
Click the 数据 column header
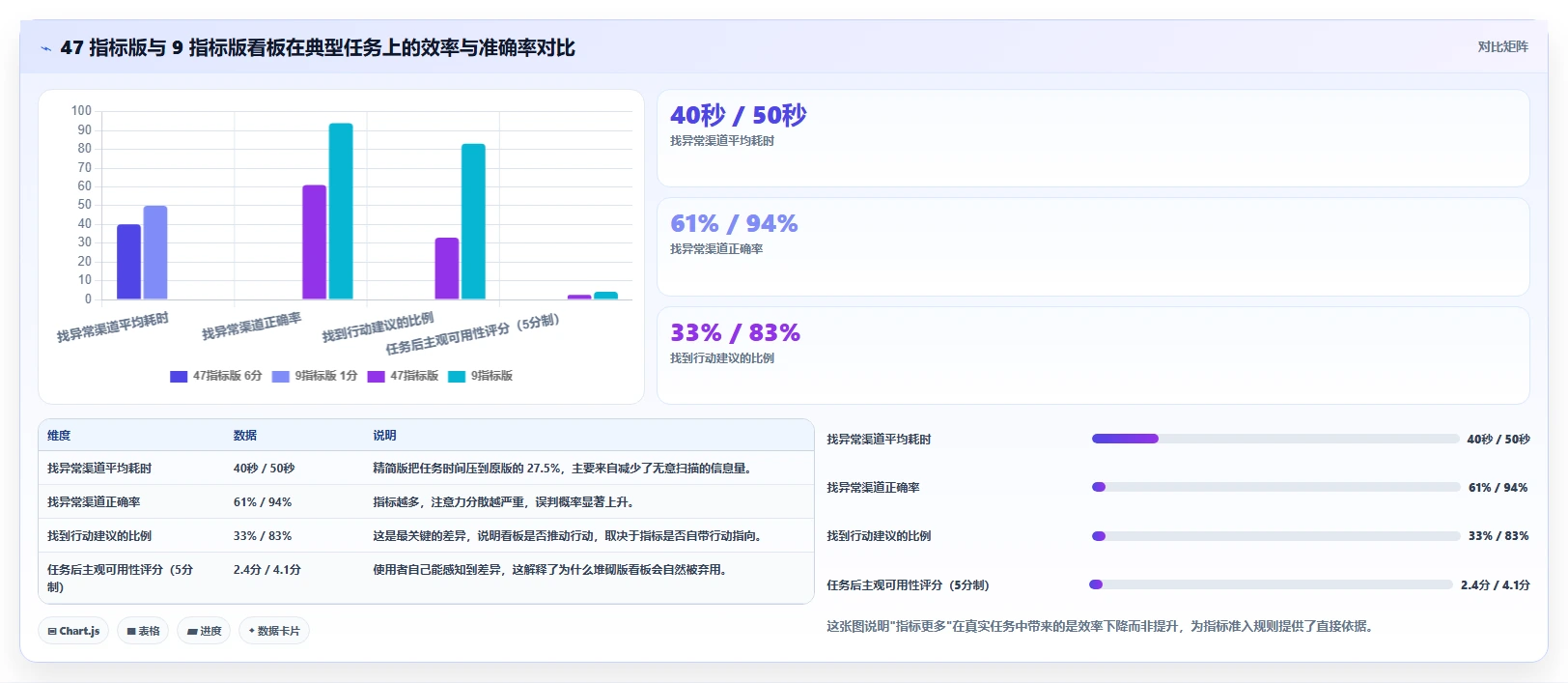[245, 436]
